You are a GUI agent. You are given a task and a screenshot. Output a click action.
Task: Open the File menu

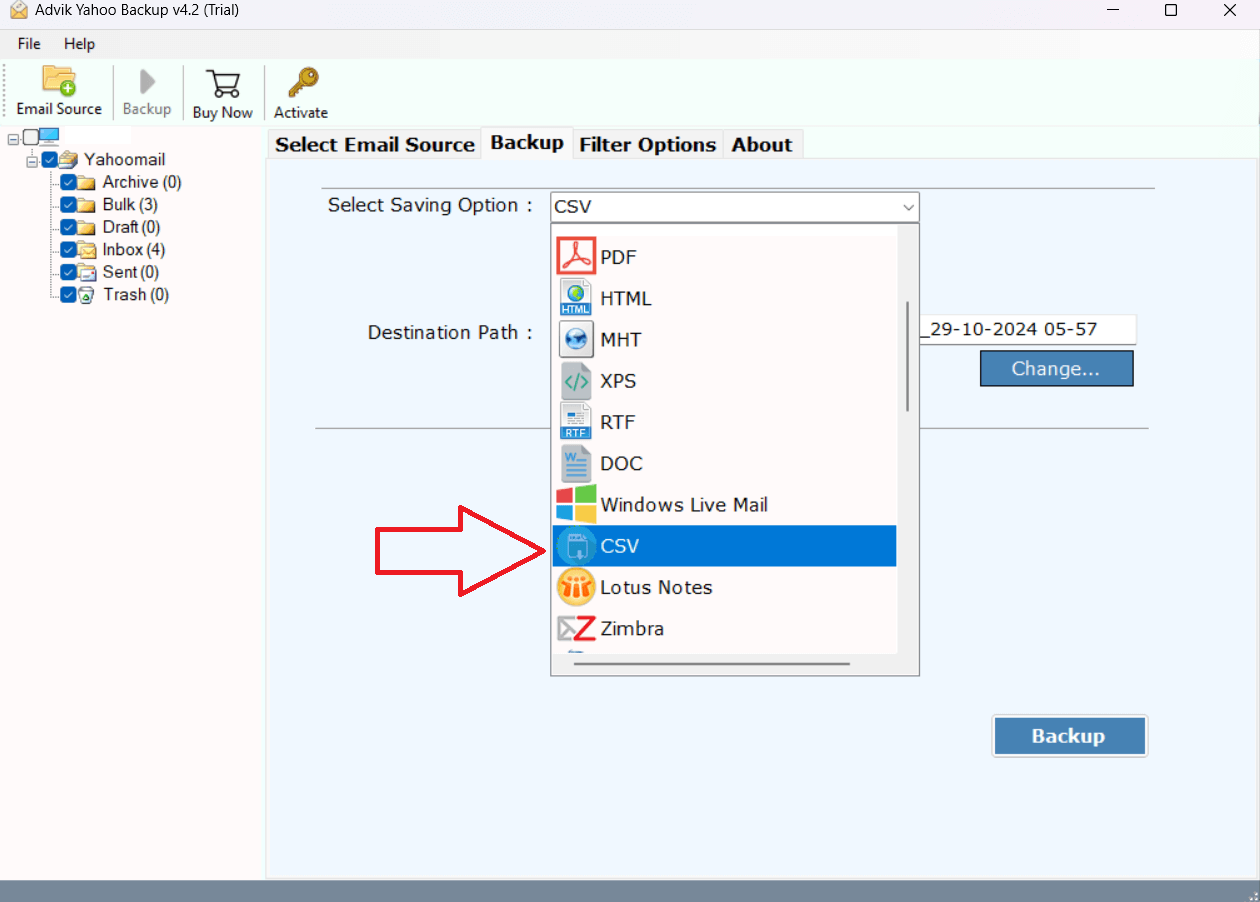(29, 44)
